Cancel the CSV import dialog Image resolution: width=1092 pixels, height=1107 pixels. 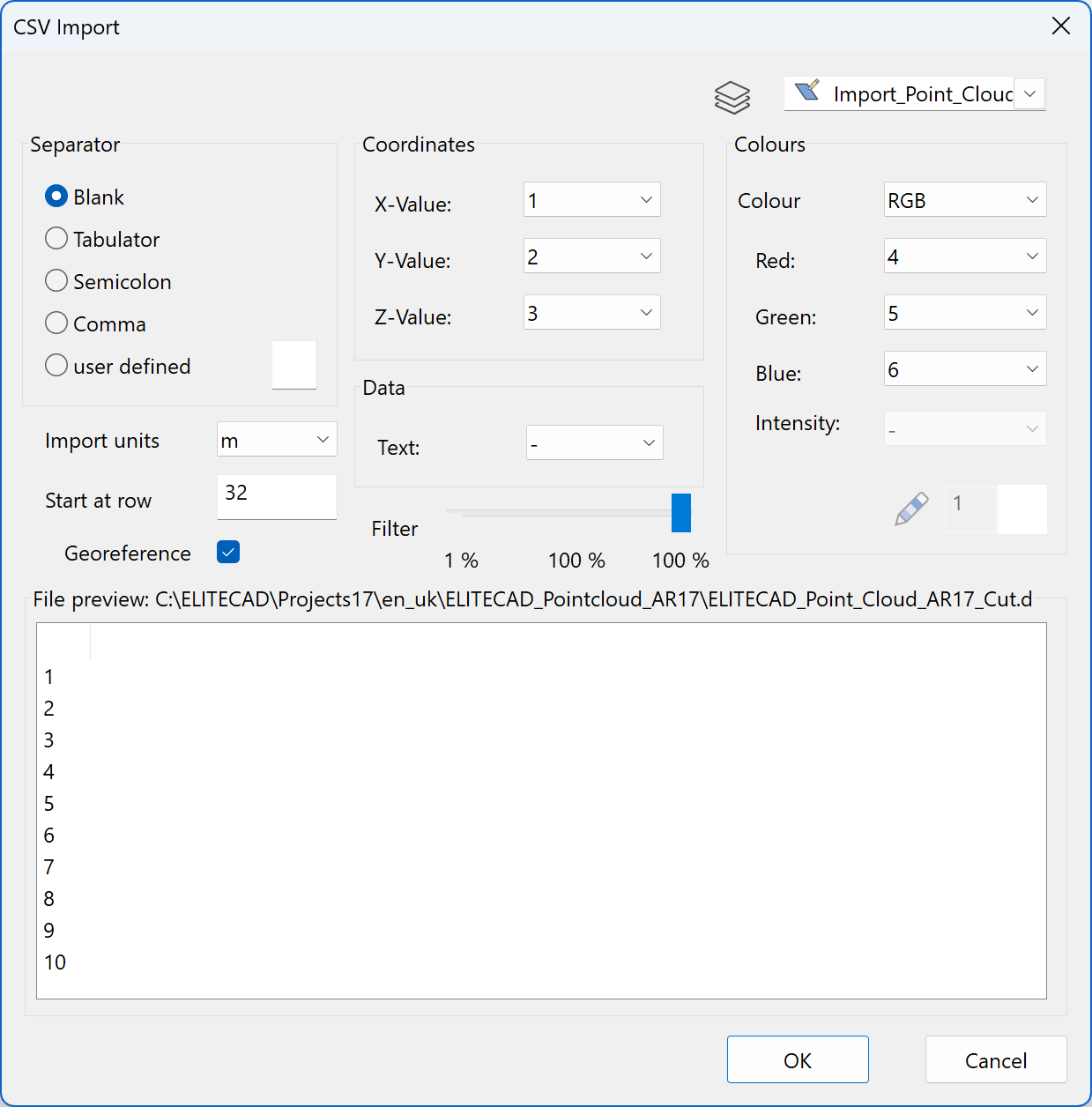point(995,1060)
